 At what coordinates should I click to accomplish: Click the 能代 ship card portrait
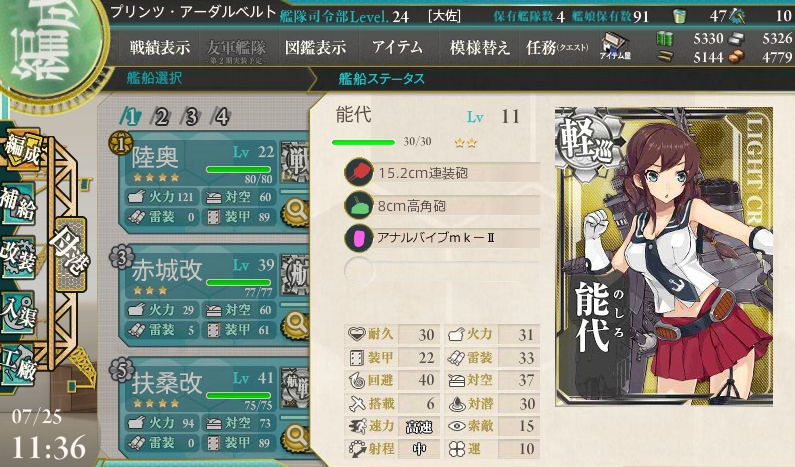[x=664, y=256]
